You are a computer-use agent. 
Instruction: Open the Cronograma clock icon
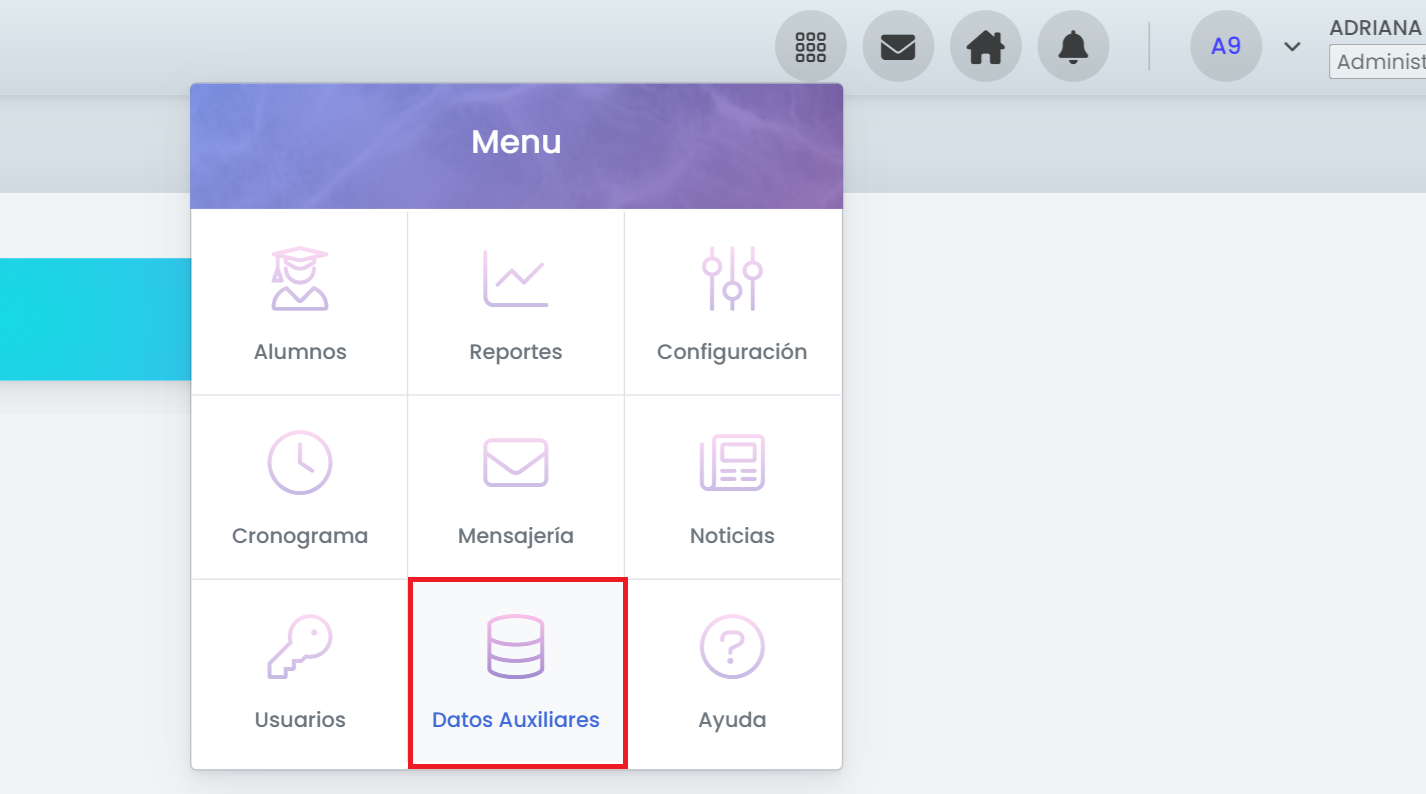click(x=300, y=462)
